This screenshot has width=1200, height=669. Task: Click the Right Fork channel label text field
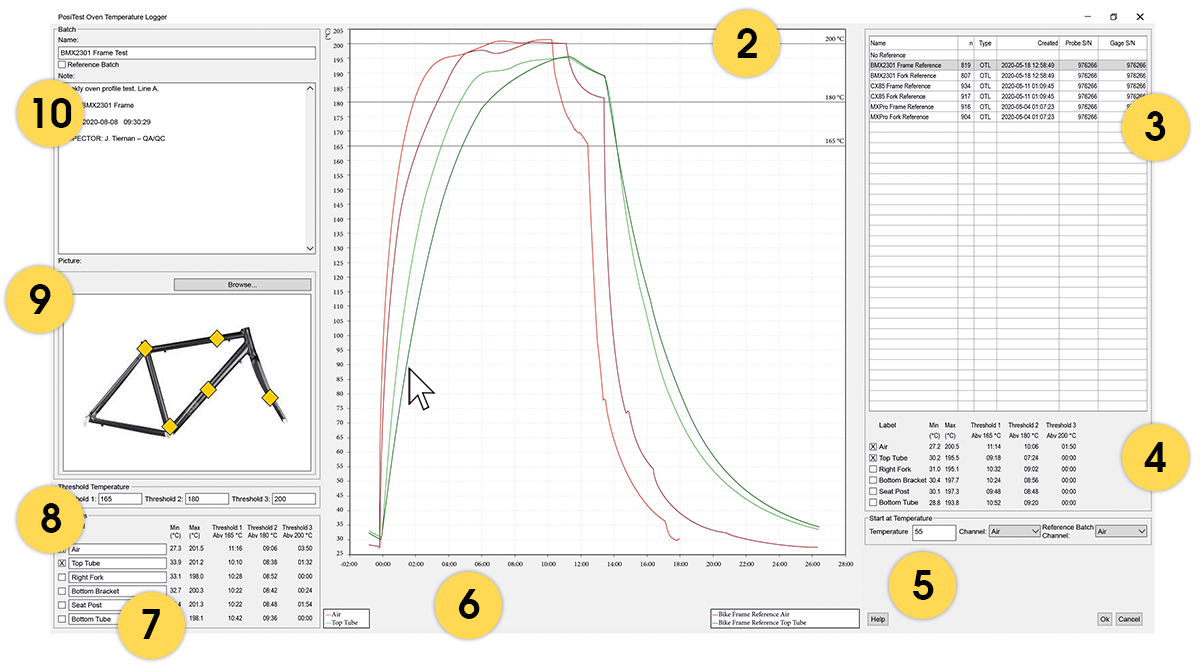117,577
